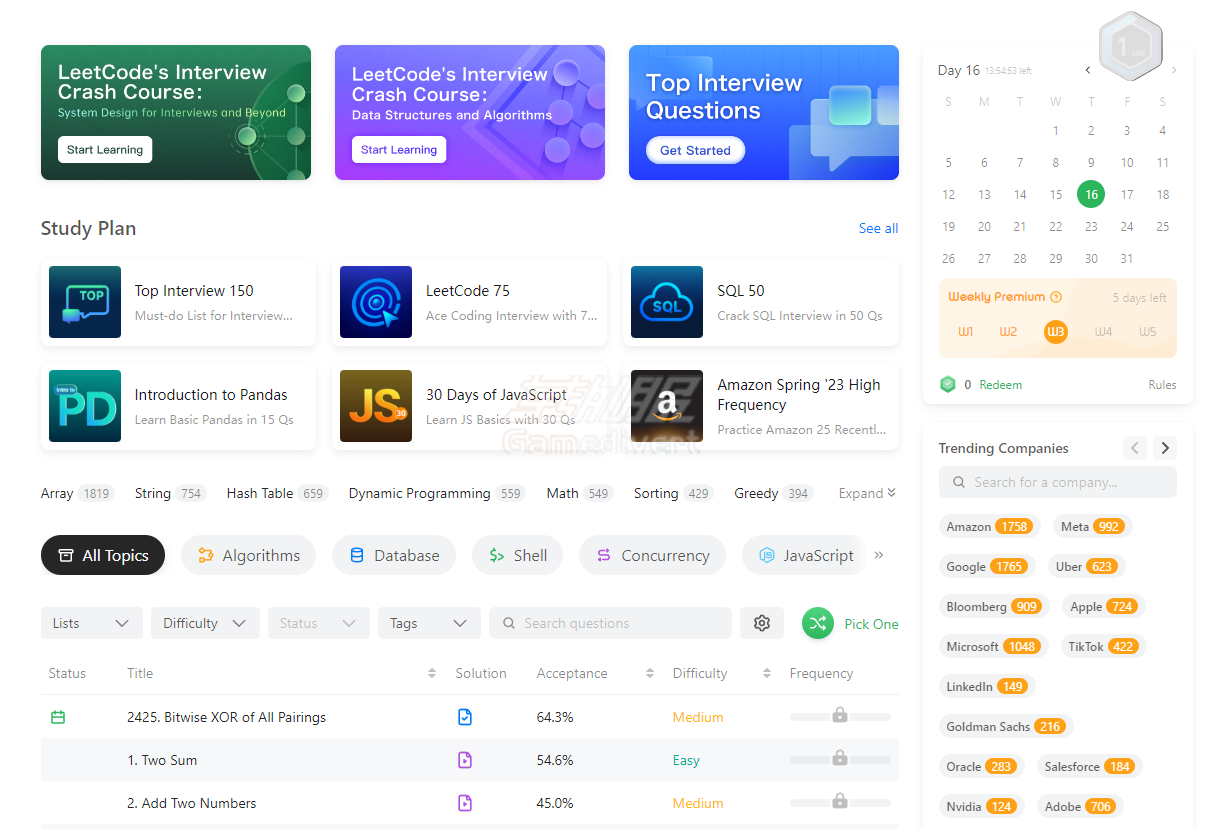Click the Search questions input field
The width and height of the screenshot is (1205, 829).
click(610, 623)
